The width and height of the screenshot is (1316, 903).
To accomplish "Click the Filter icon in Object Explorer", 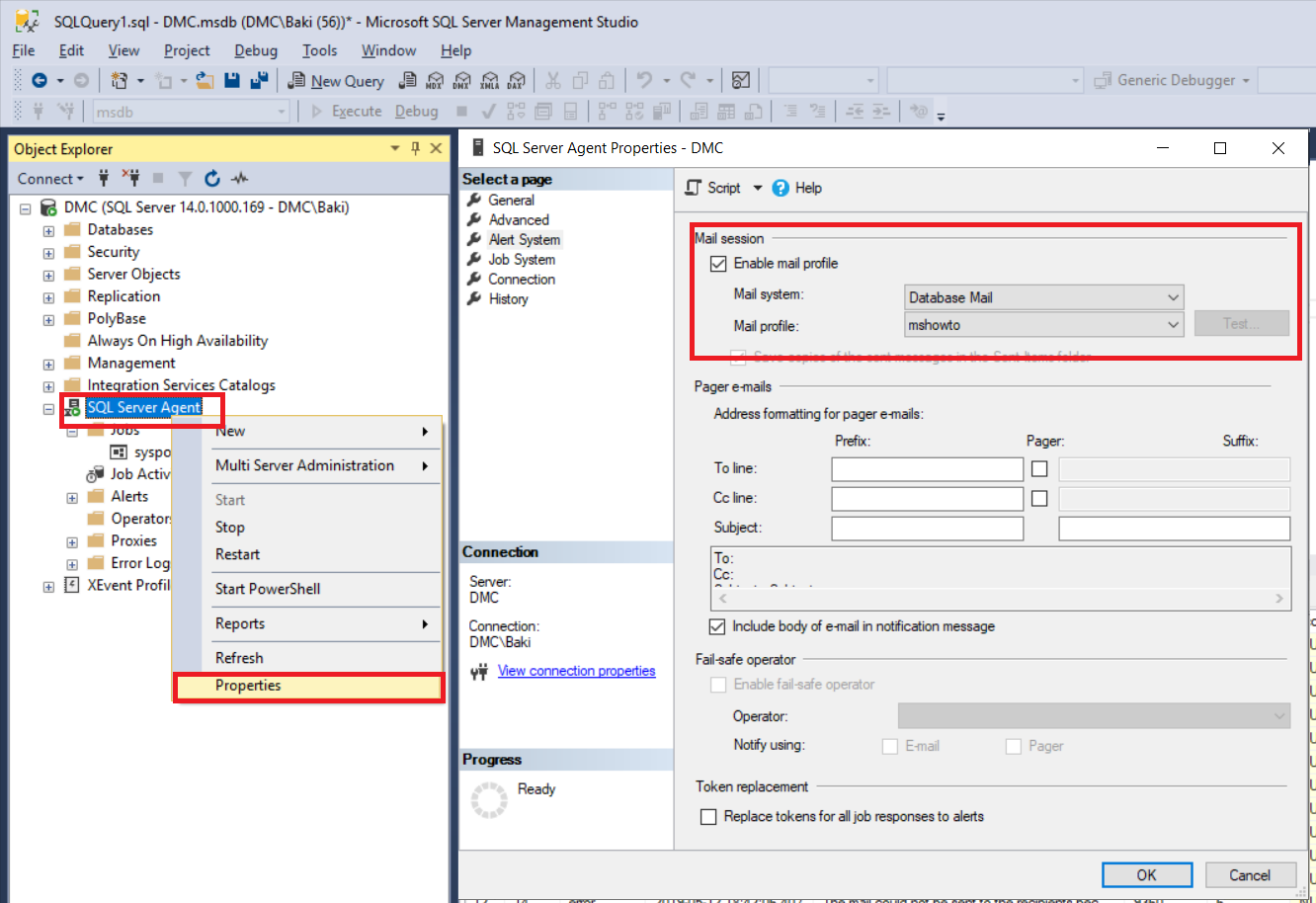I will coord(185,179).
